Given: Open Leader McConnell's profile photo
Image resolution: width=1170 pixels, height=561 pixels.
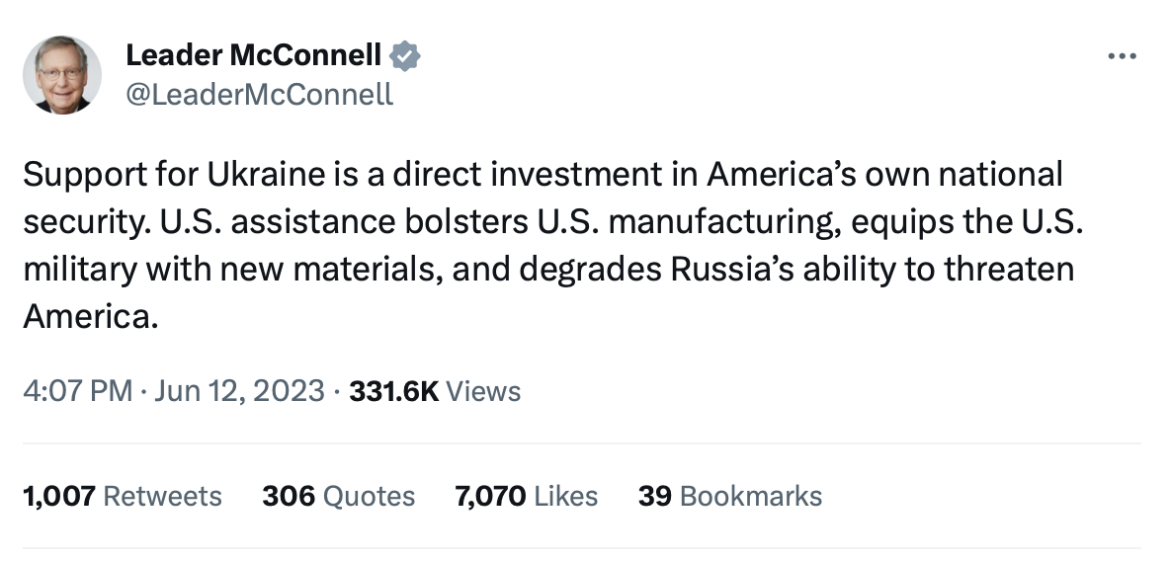Looking at the screenshot, I should [x=62, y=75].
